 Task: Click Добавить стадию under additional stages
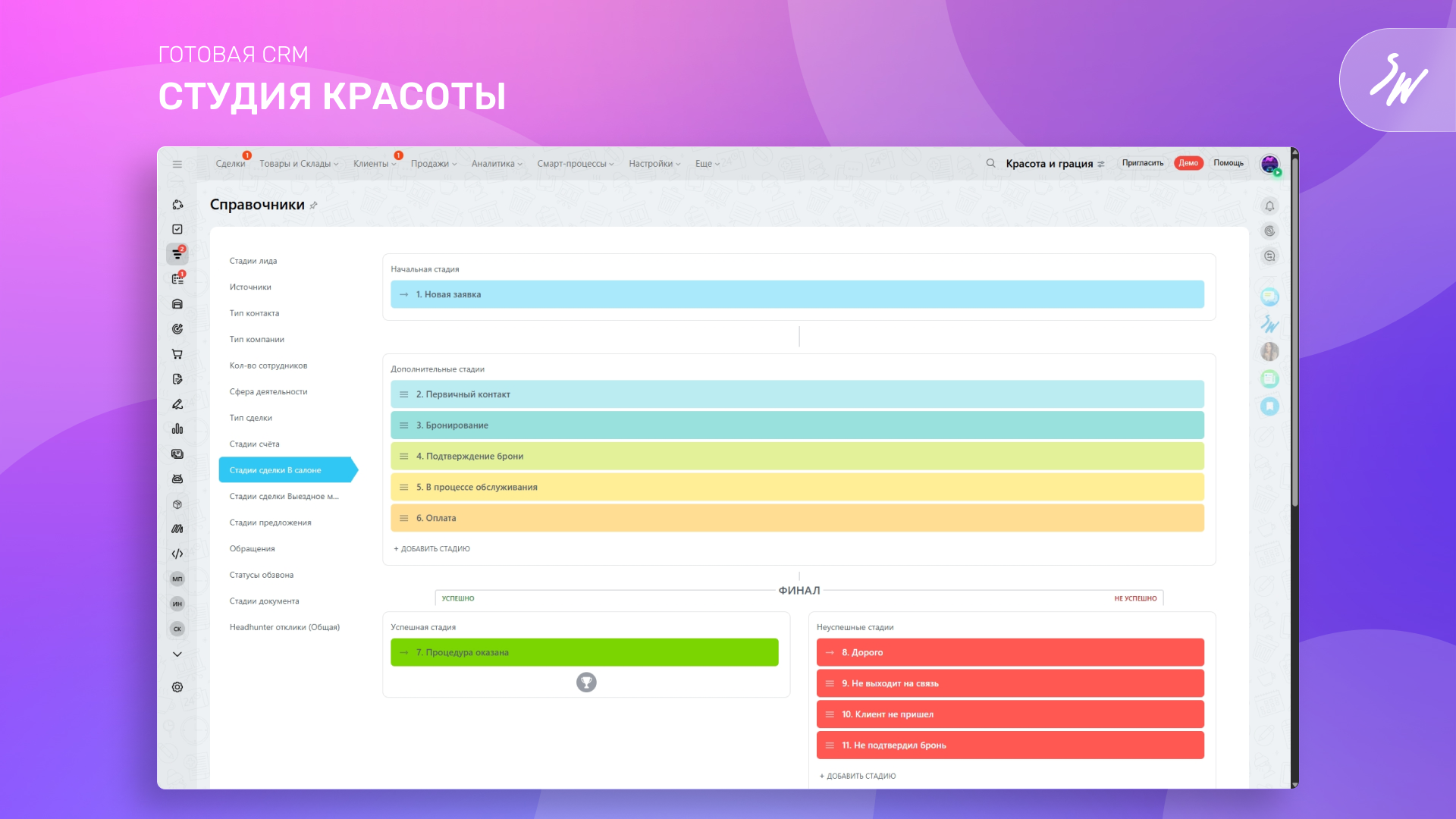point(432,549)
